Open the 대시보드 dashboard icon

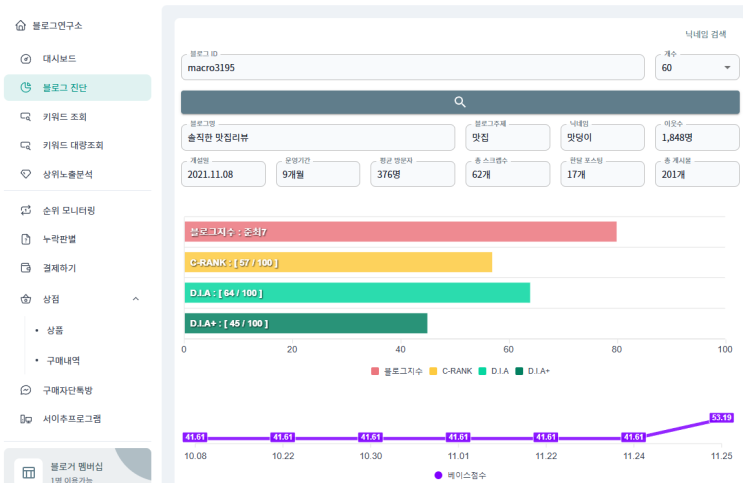click(26, 59)
